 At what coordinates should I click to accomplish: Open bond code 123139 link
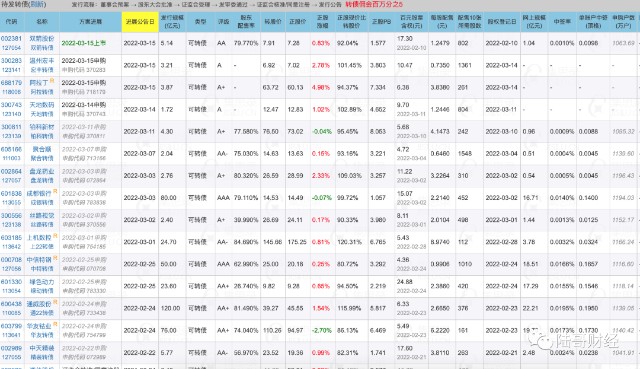[11, 136]
